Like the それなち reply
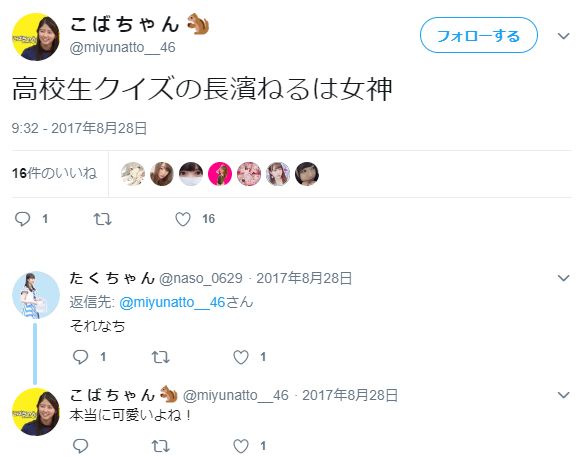This screenshot has width=581, height=457. (241, 357)
